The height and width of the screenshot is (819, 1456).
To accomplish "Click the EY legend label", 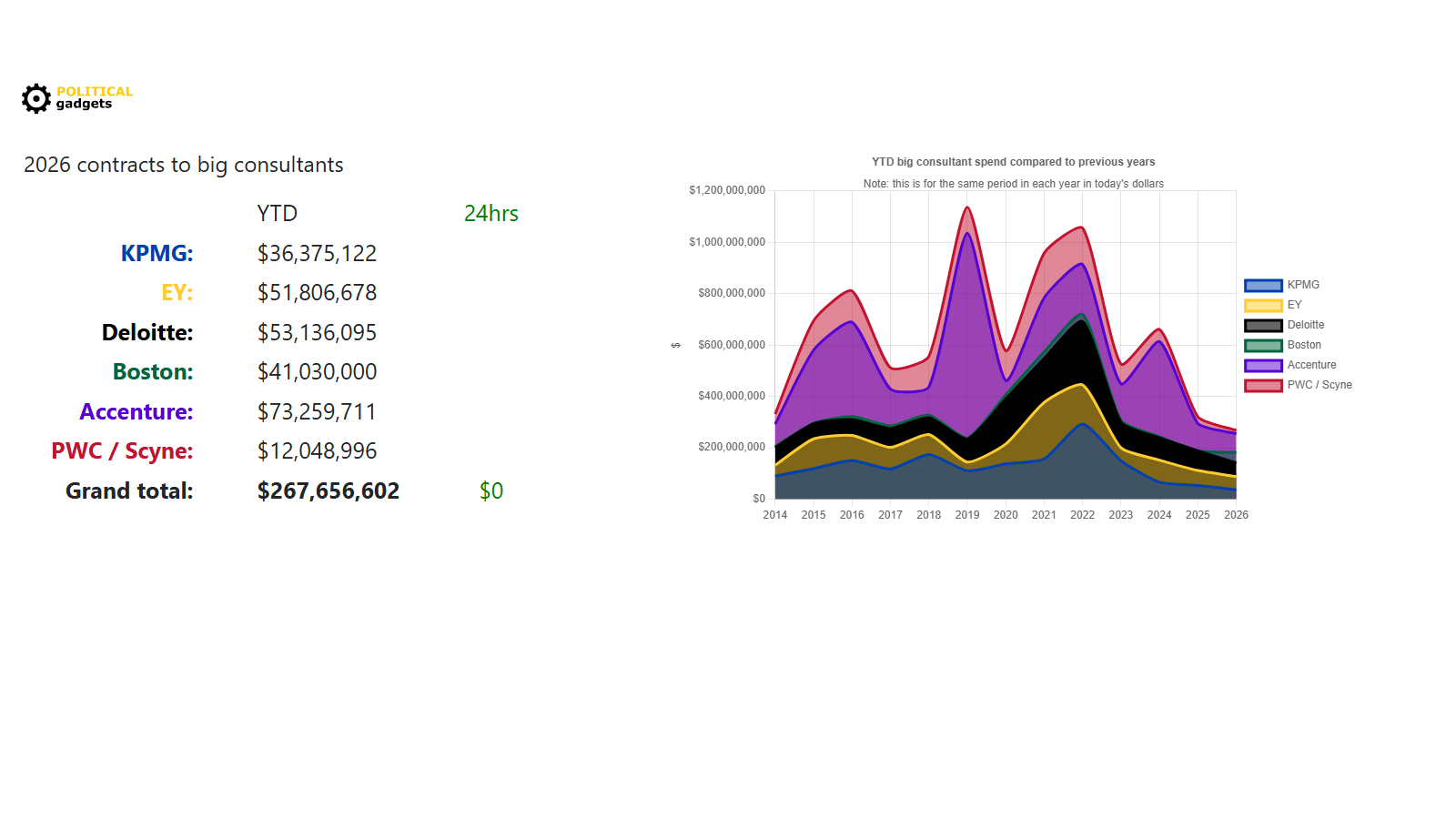I will (x=1294, y=305).
